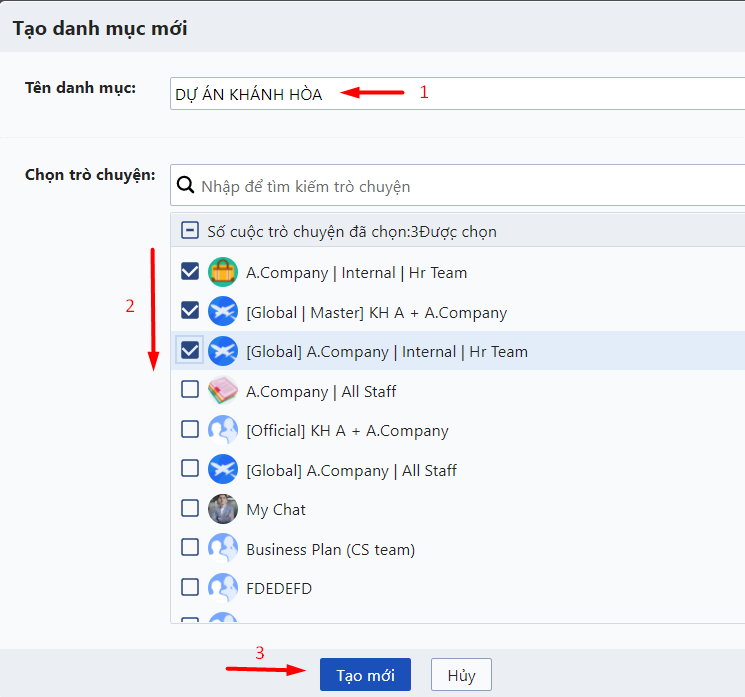
Task: Toggle the select-all checkbox in header row
Action: tap(190, 231)
